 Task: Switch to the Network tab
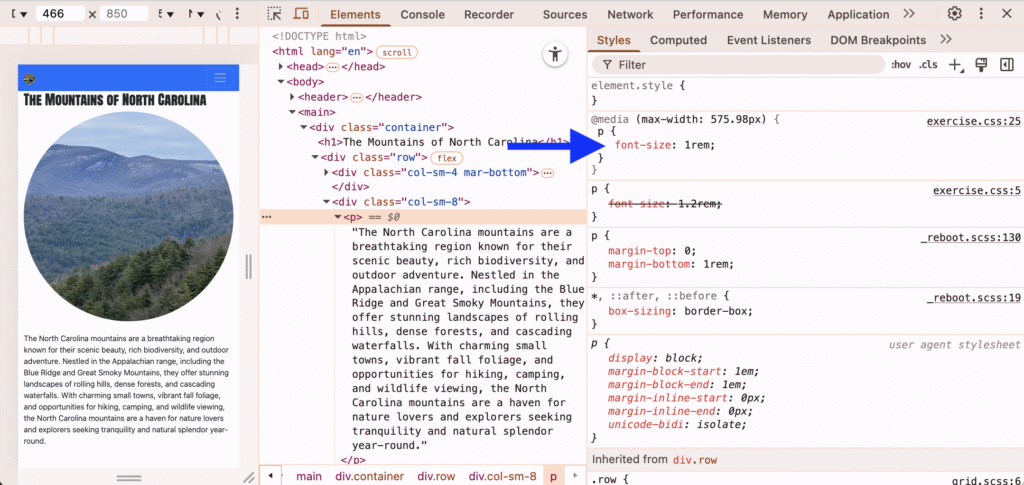(x=630, y=14)
